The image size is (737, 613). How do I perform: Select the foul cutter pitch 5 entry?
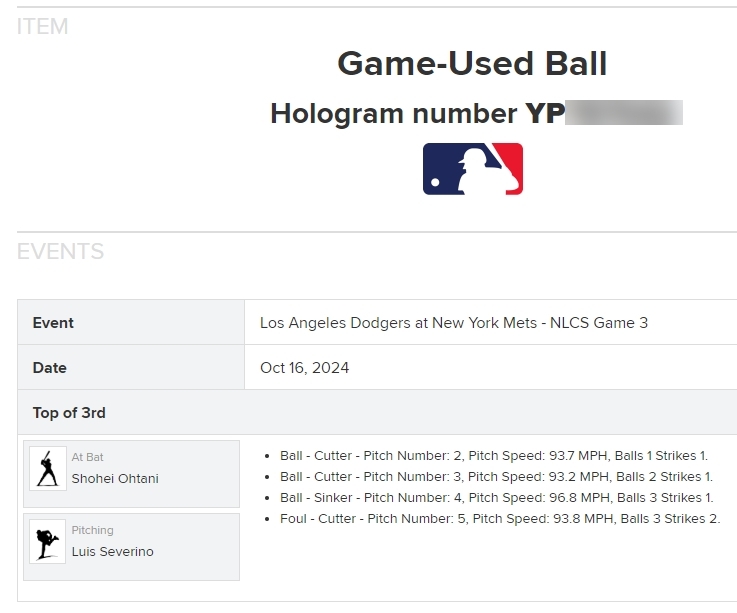click(x=500, y=519)
